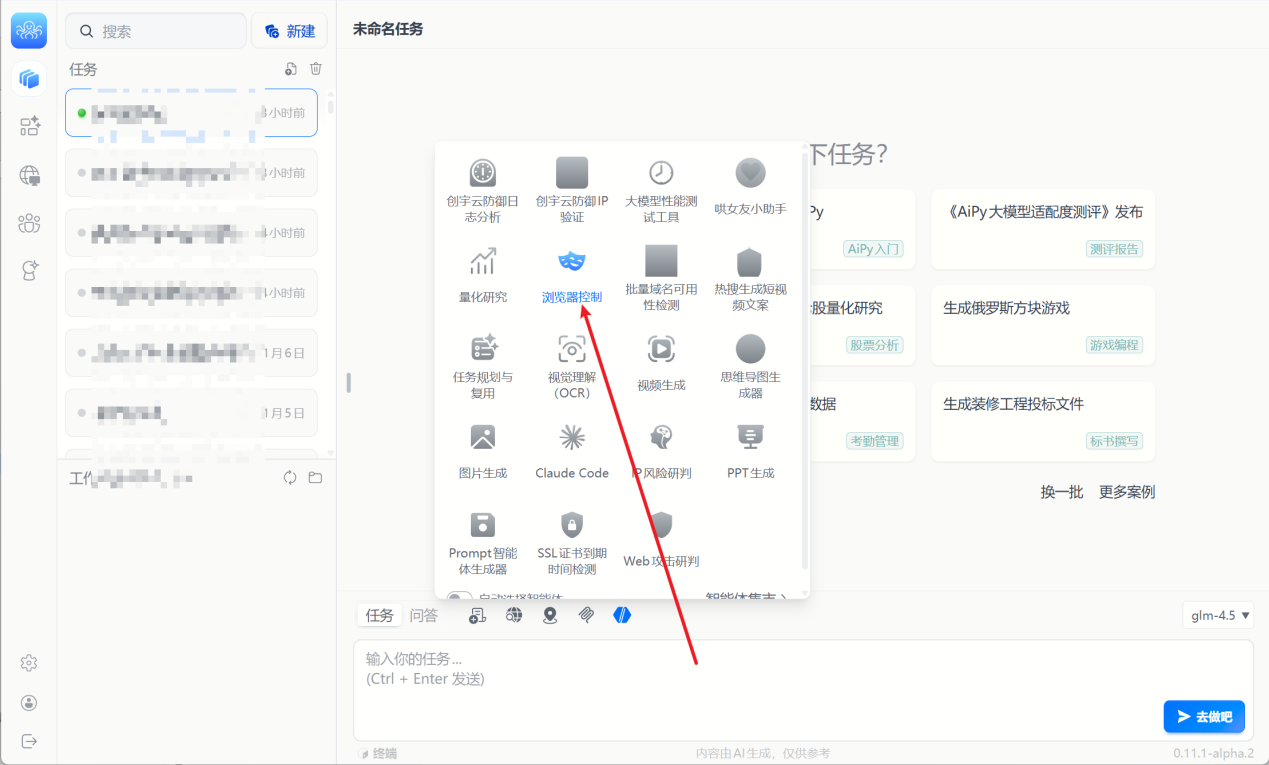Open the globe icon in left sidebar
Image resolution: width=1269 pixels, height=765 pixels.
[29, 176]
